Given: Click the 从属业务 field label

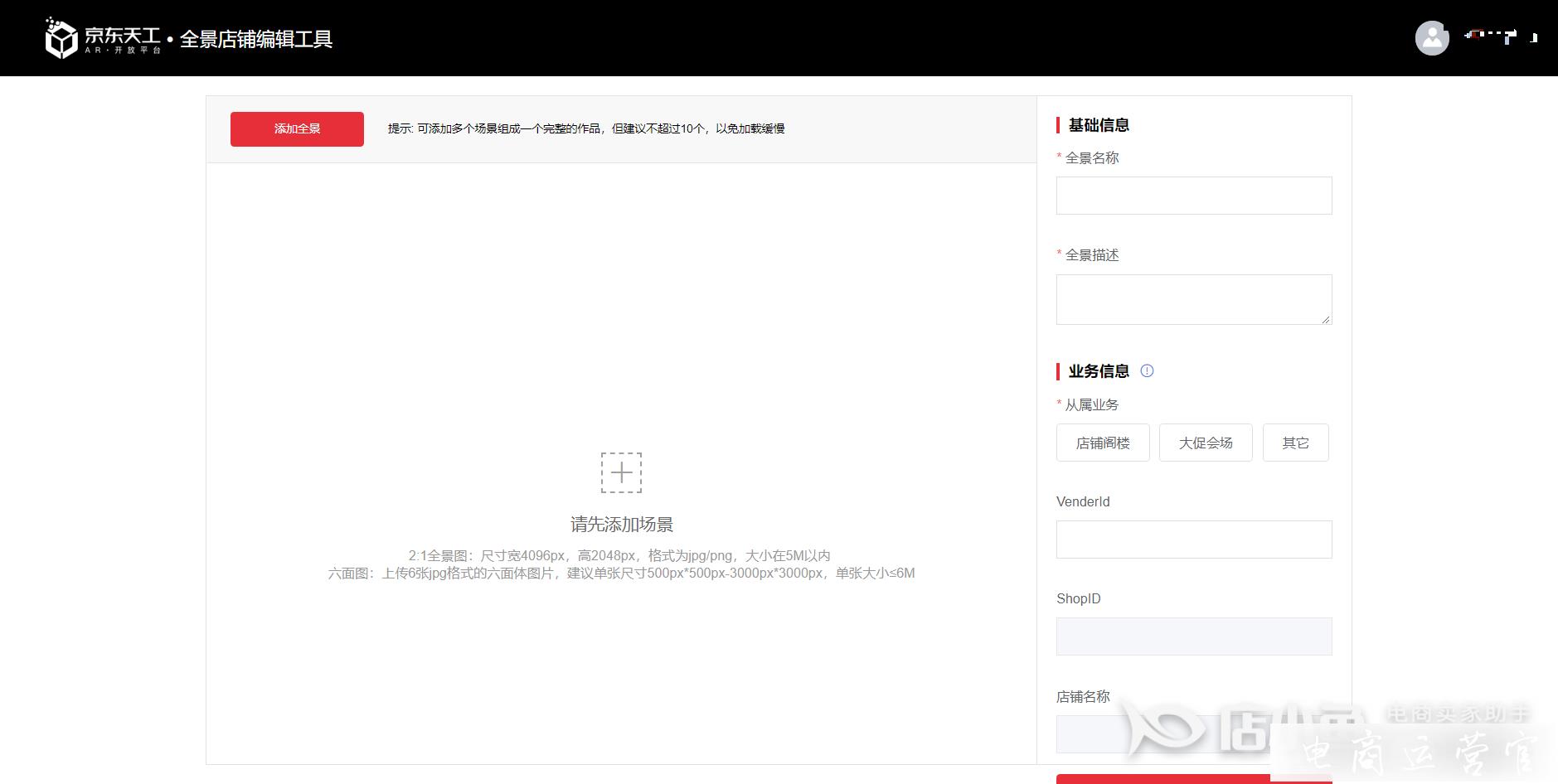Looking at the screenshot, I should (x=1091, y=404).
